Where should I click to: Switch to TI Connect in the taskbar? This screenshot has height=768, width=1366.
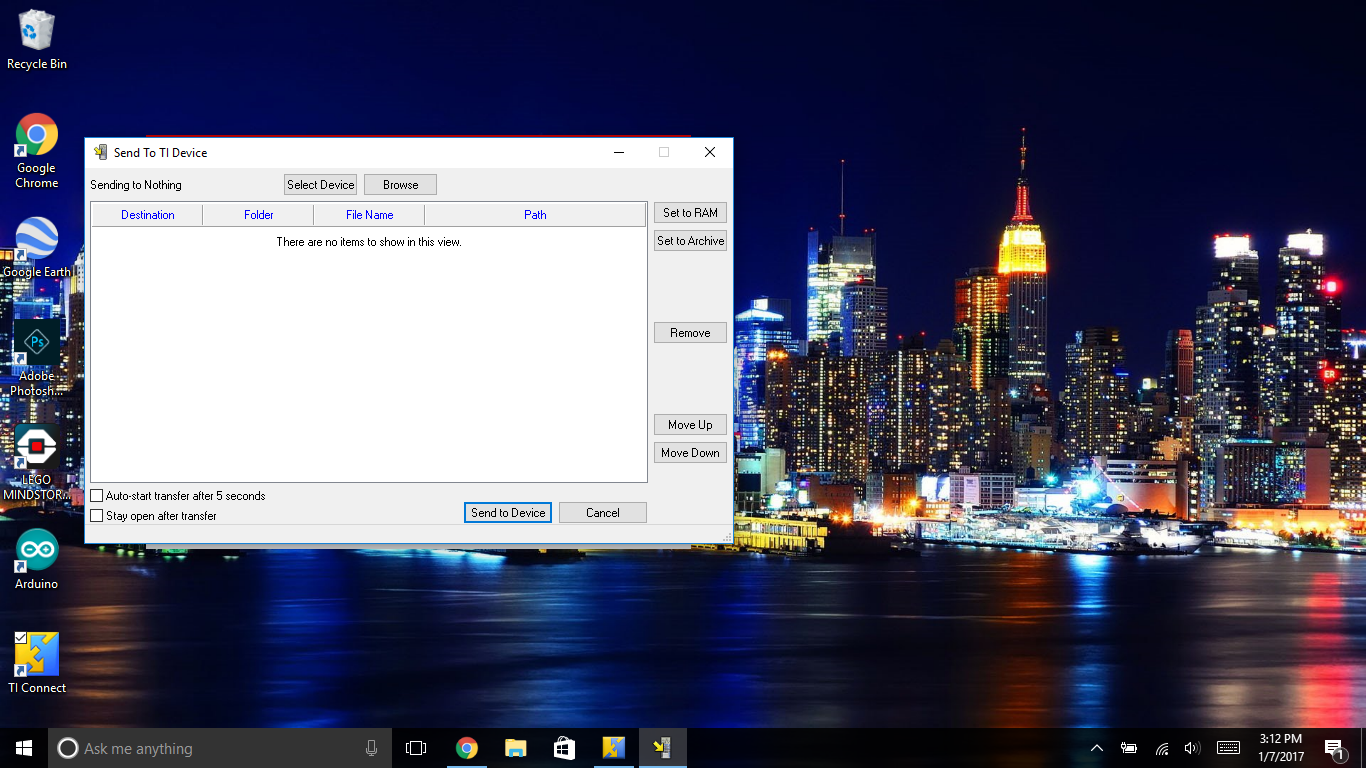(x=613, y=748)
